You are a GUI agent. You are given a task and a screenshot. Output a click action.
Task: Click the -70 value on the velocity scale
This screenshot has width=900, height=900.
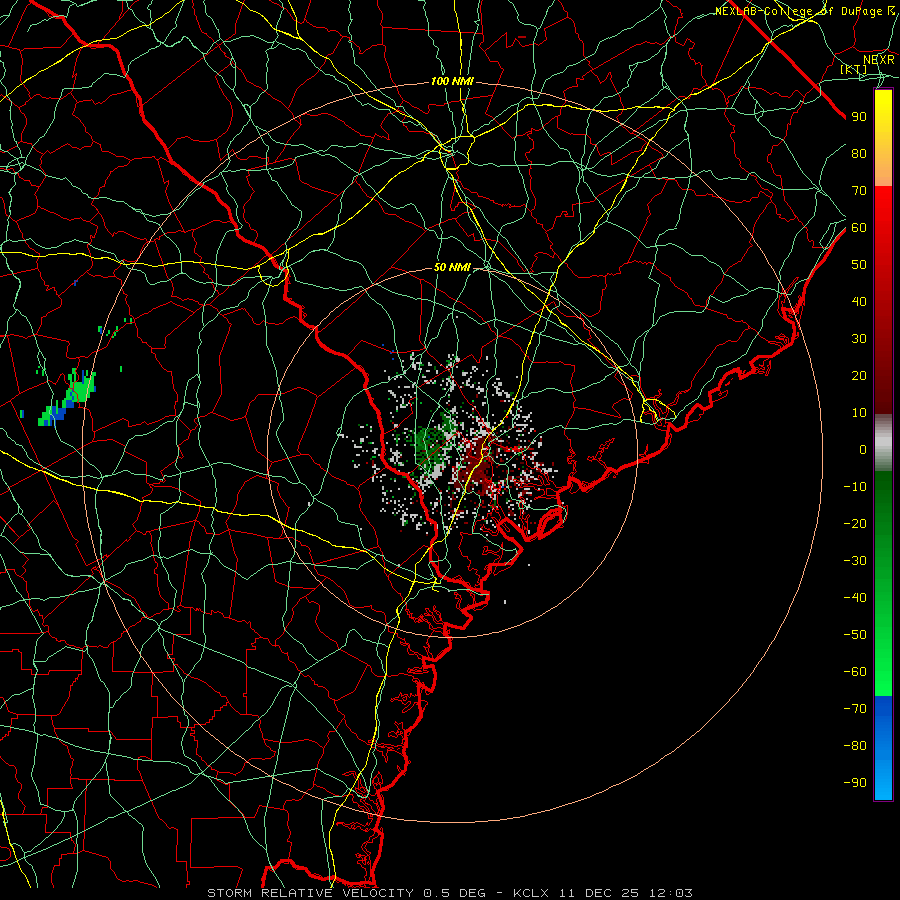(x=855, y=709)
